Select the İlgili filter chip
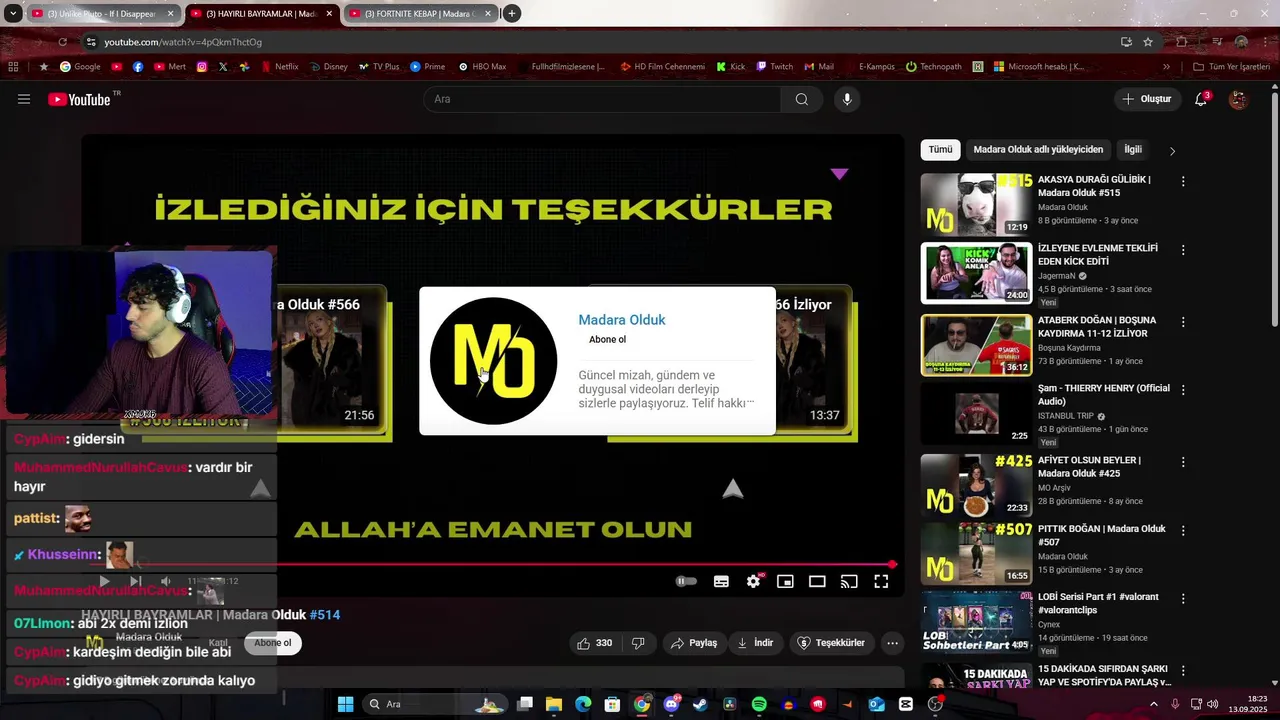The image size is (1280, 720). 1132,150
